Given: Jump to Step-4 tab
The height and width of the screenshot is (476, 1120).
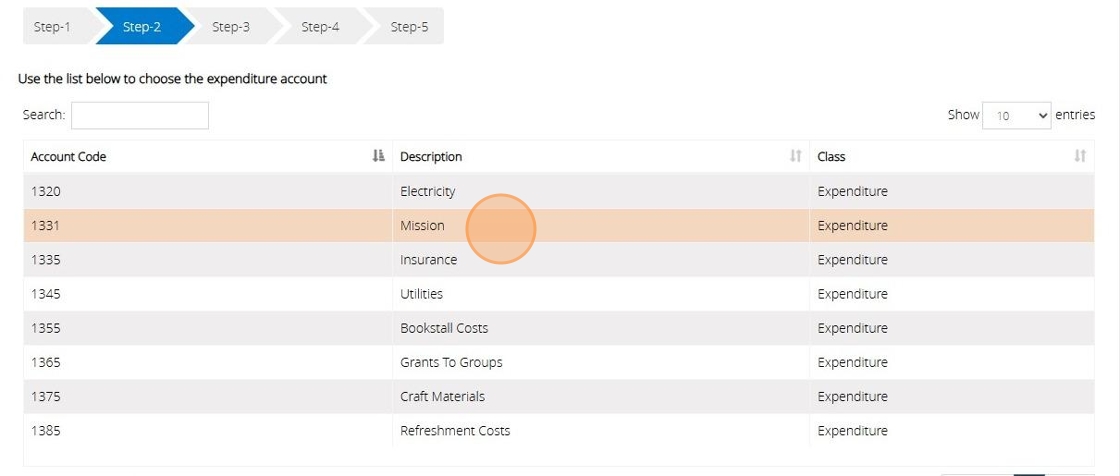Looking at the screenshot, I should [x=320, y=27].
